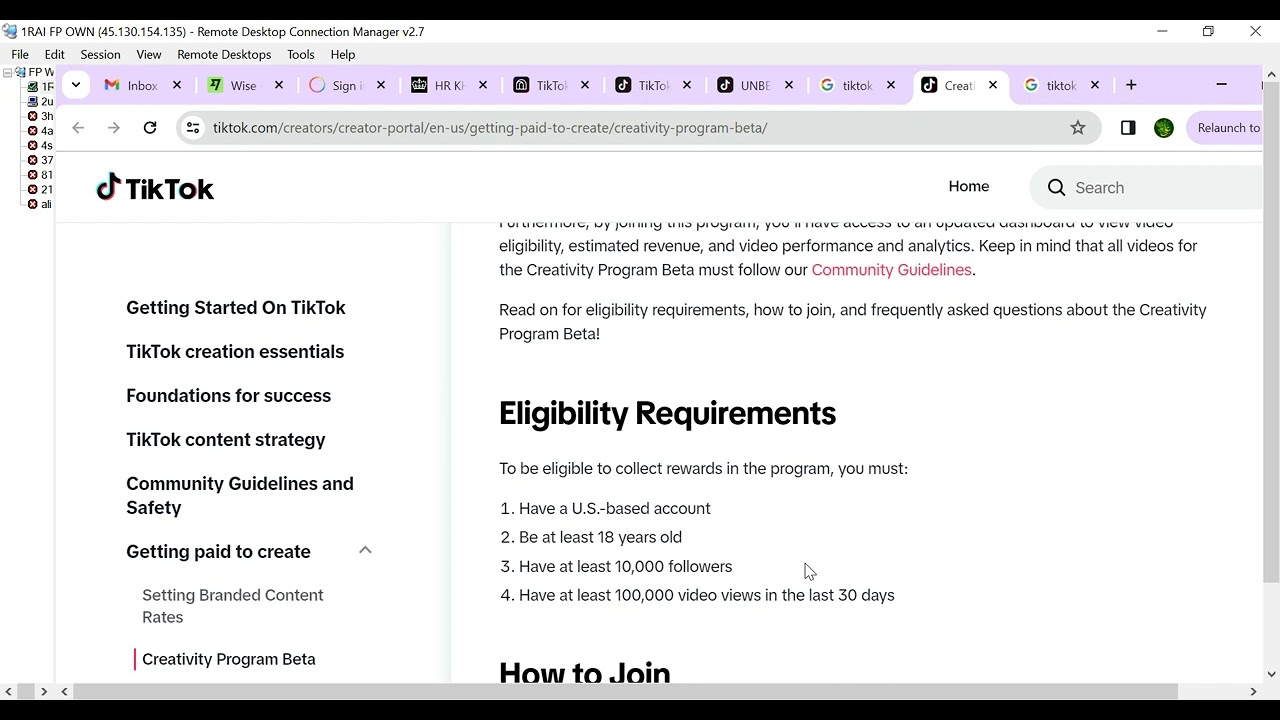Select the 2u server in tree
The height and width of the screenshot is (720, 1280).
pyautogui.click(x=41, y=102)
